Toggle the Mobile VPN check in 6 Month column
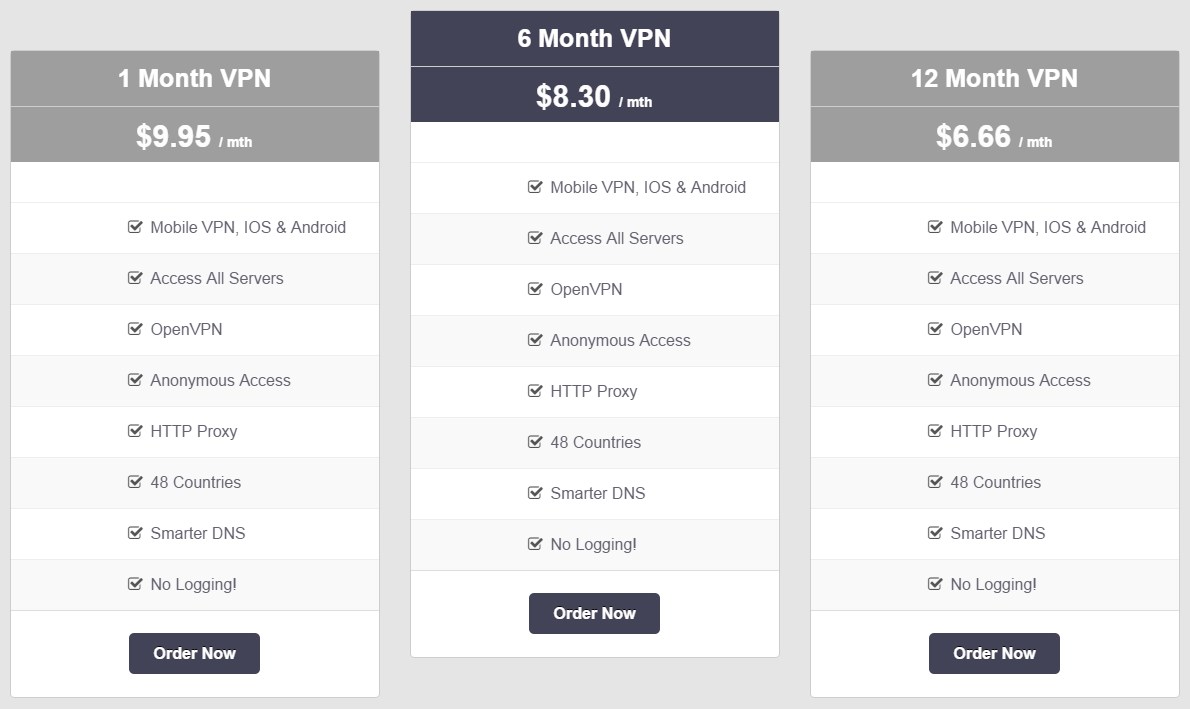Screen dimensions: 1190x709 pyautogui.click(x=535, y=187)
